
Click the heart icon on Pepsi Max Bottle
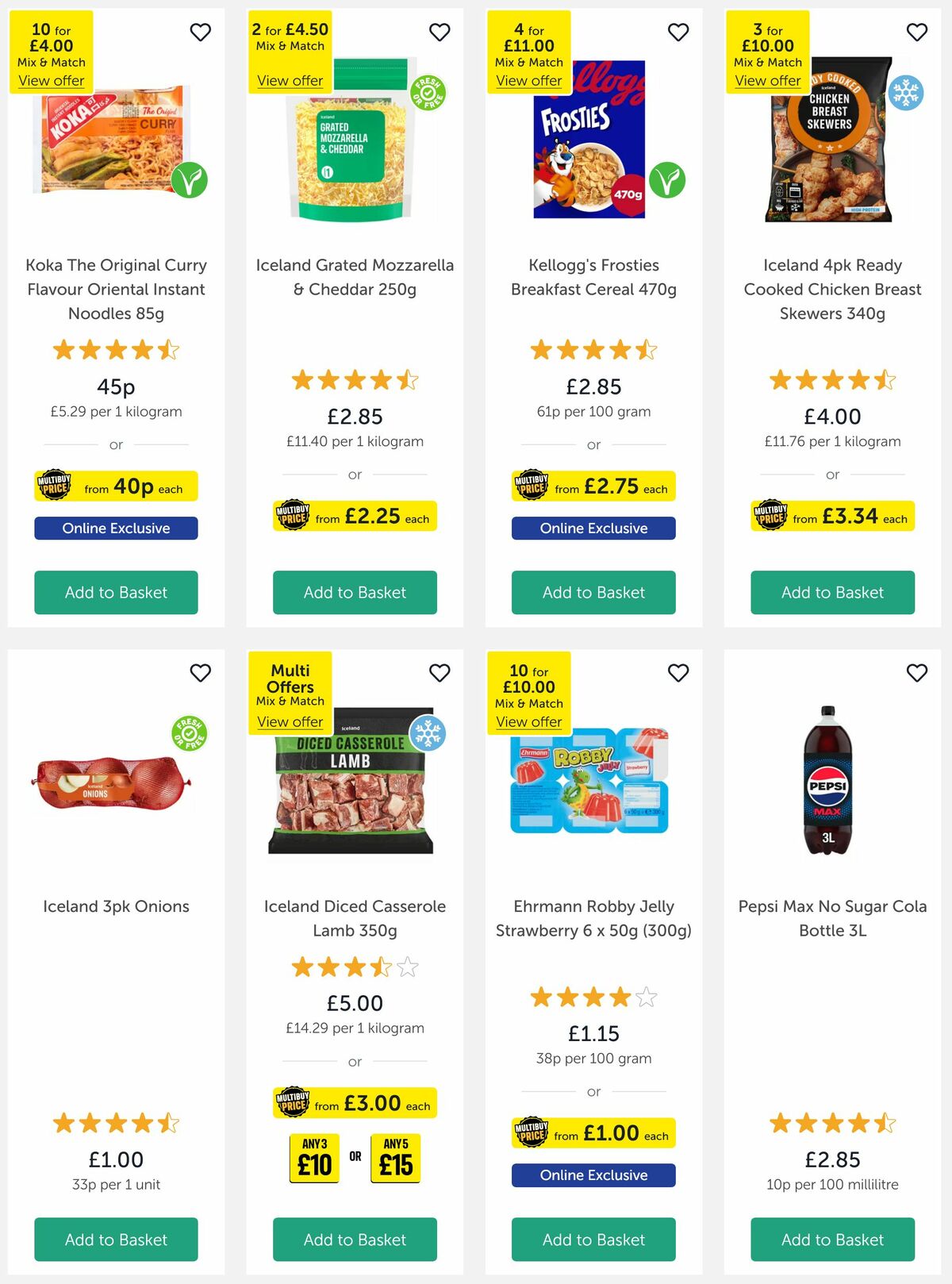(917, 672)
